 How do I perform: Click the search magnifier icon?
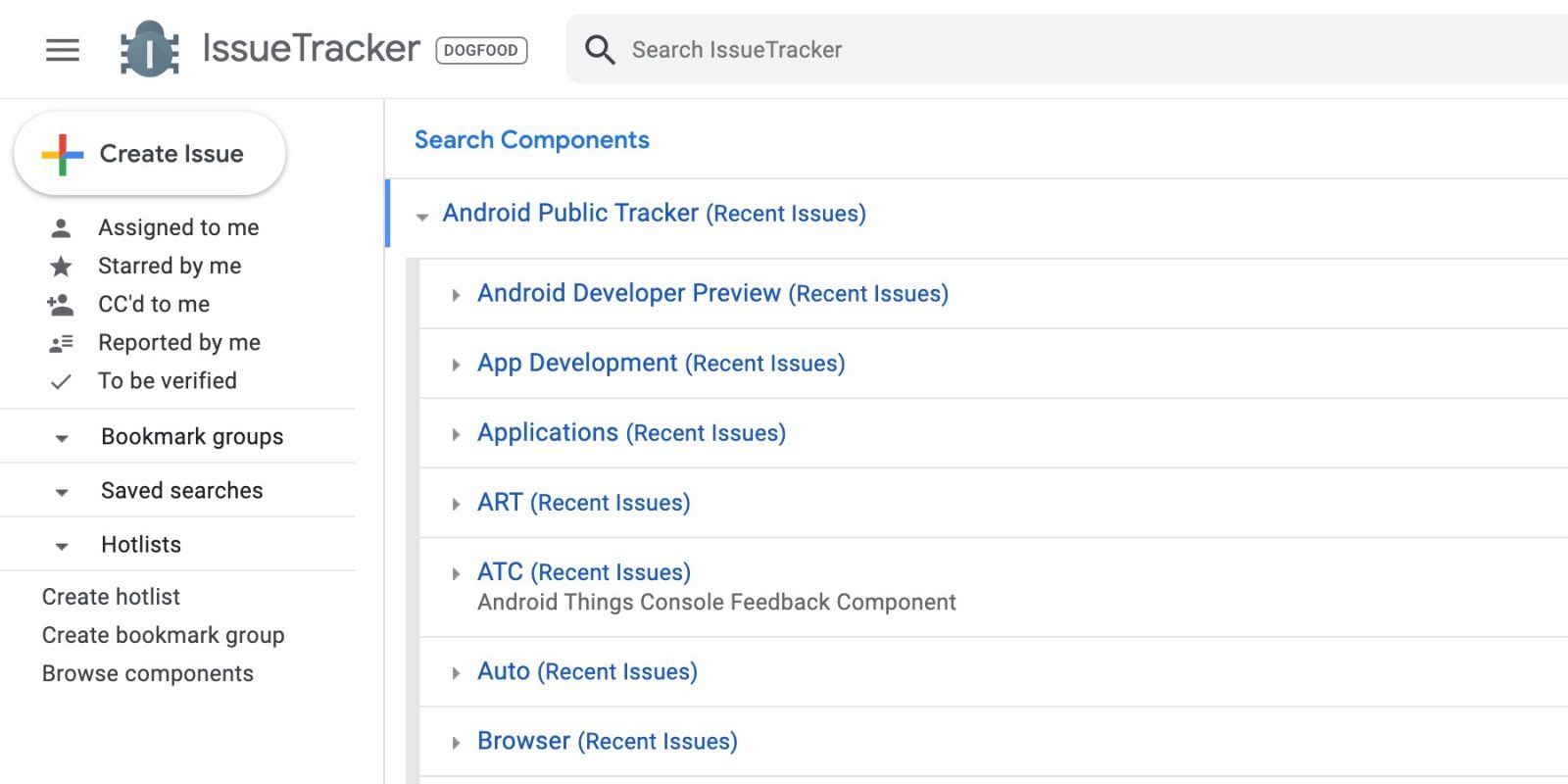[600, 50]
